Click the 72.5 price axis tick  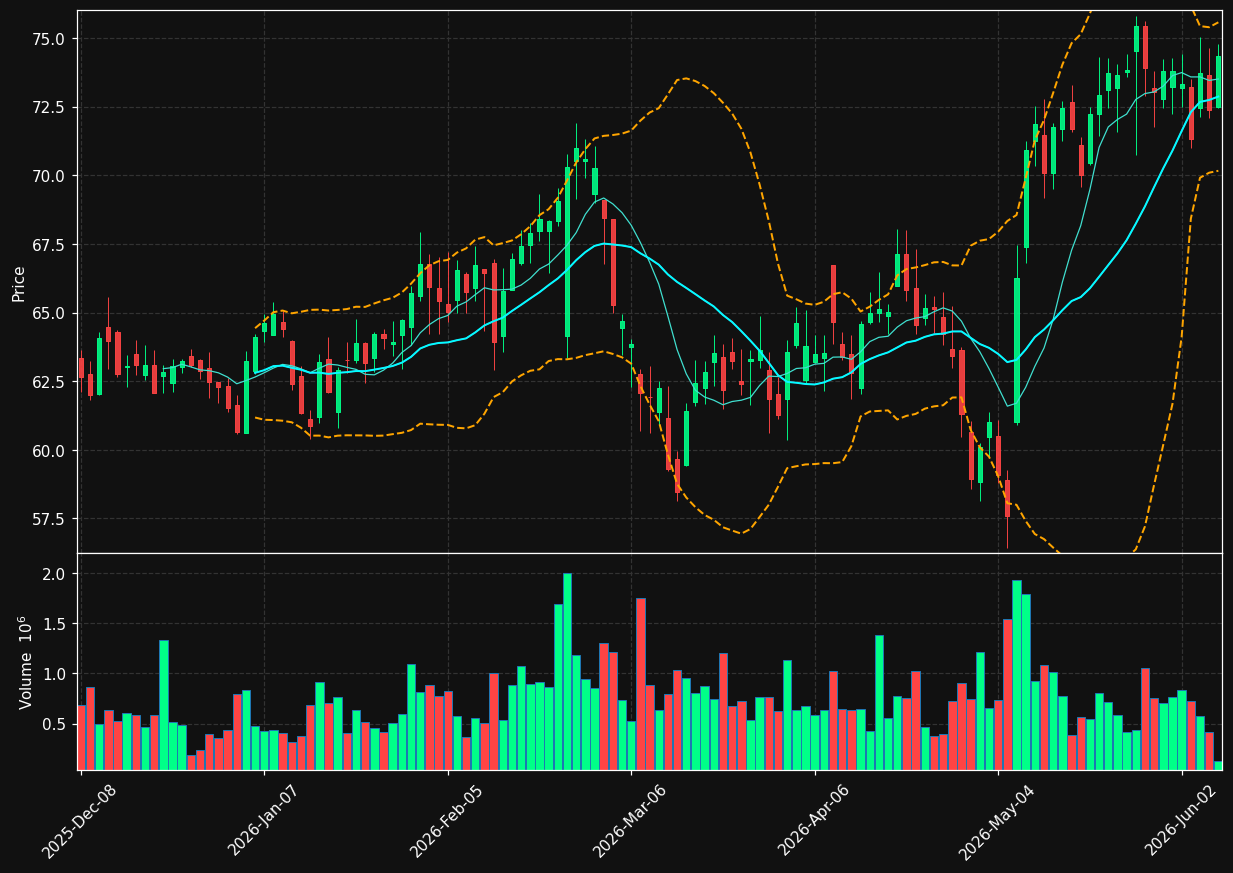51,108
